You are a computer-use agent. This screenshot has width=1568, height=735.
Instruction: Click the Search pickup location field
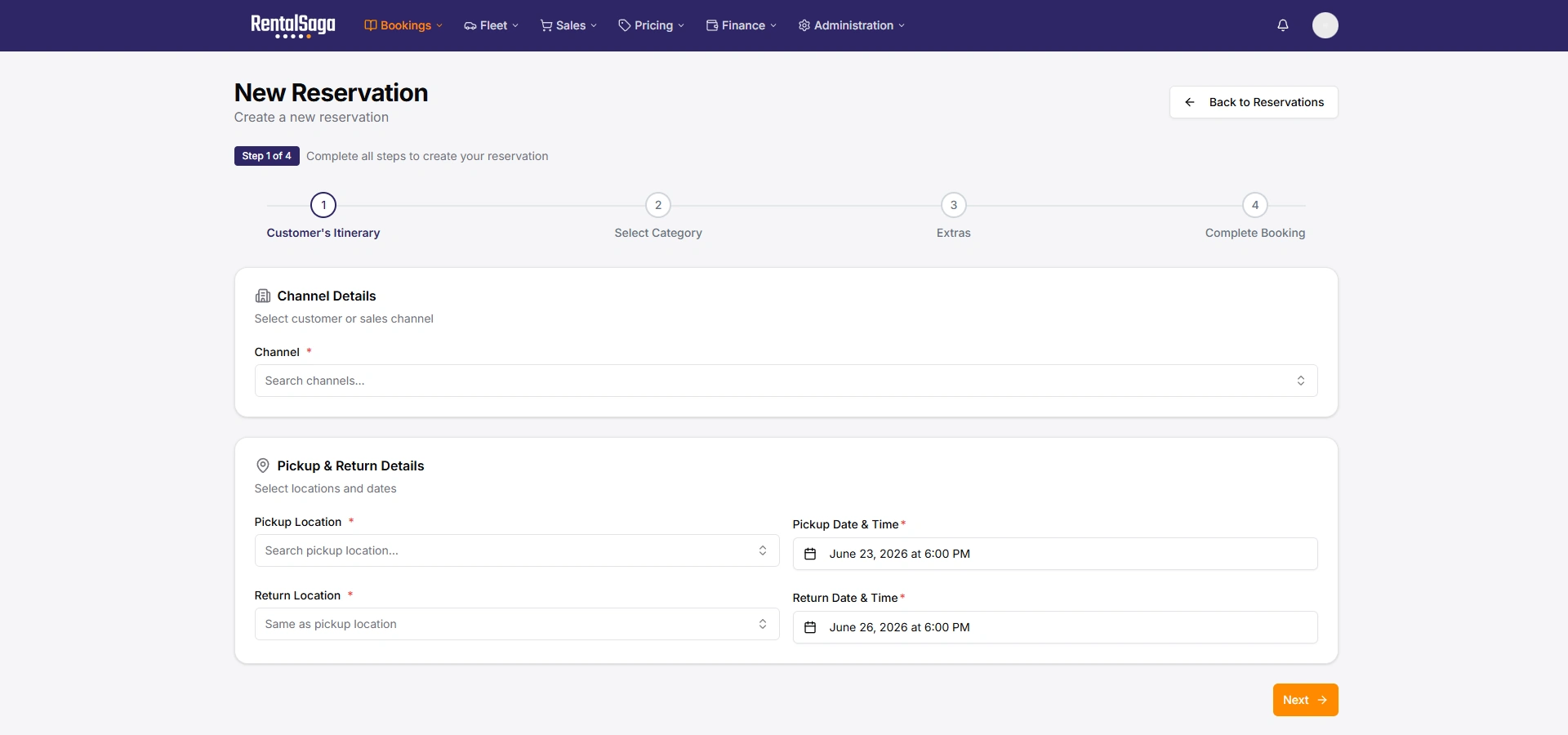517,550
